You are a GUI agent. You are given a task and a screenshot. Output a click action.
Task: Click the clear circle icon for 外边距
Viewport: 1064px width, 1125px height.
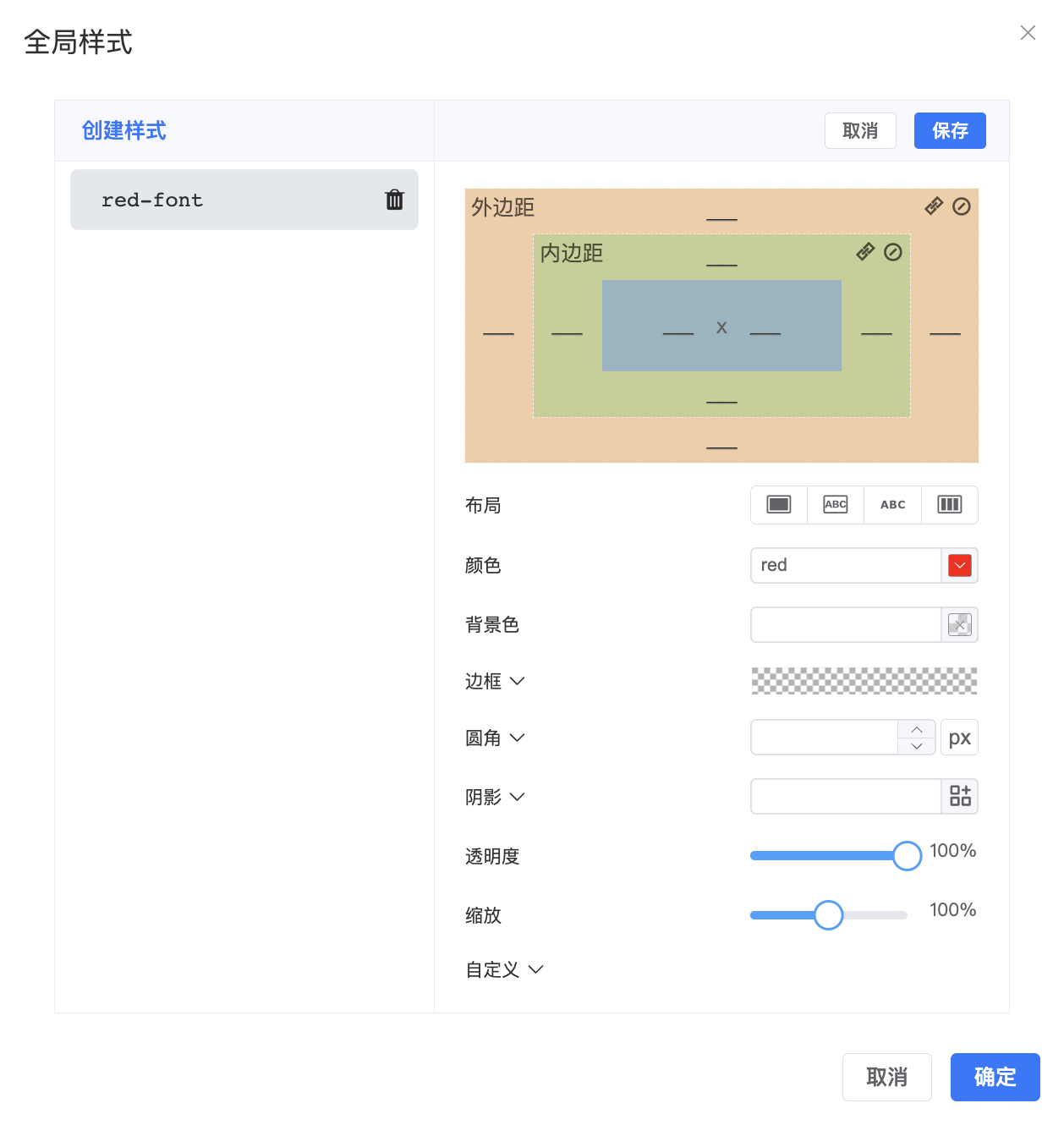[962, 206]
